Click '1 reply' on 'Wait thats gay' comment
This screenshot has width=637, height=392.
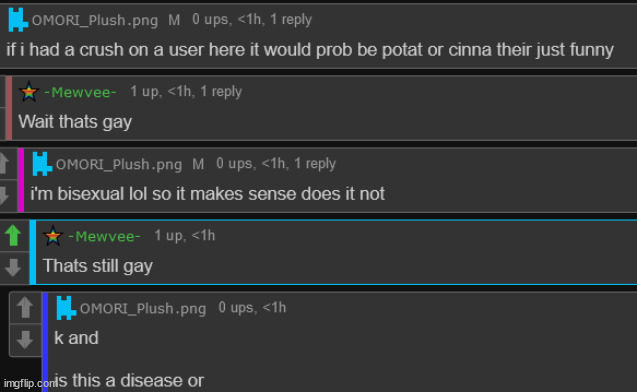[x=221, y=91]
